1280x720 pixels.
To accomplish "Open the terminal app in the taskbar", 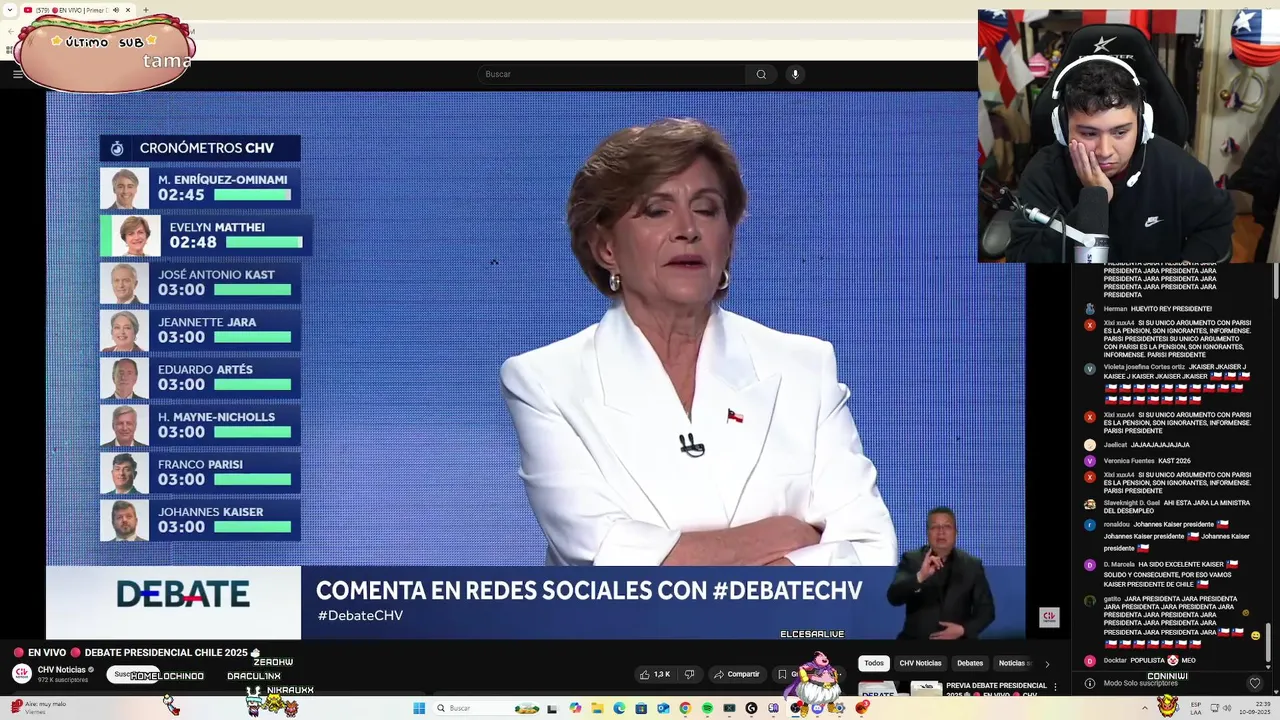I will click(x=729, y=708).
